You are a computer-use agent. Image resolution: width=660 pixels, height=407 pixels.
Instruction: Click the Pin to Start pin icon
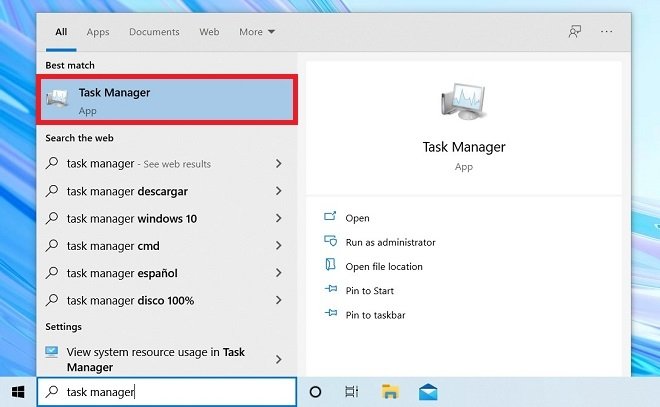click(x=331, y=289)
